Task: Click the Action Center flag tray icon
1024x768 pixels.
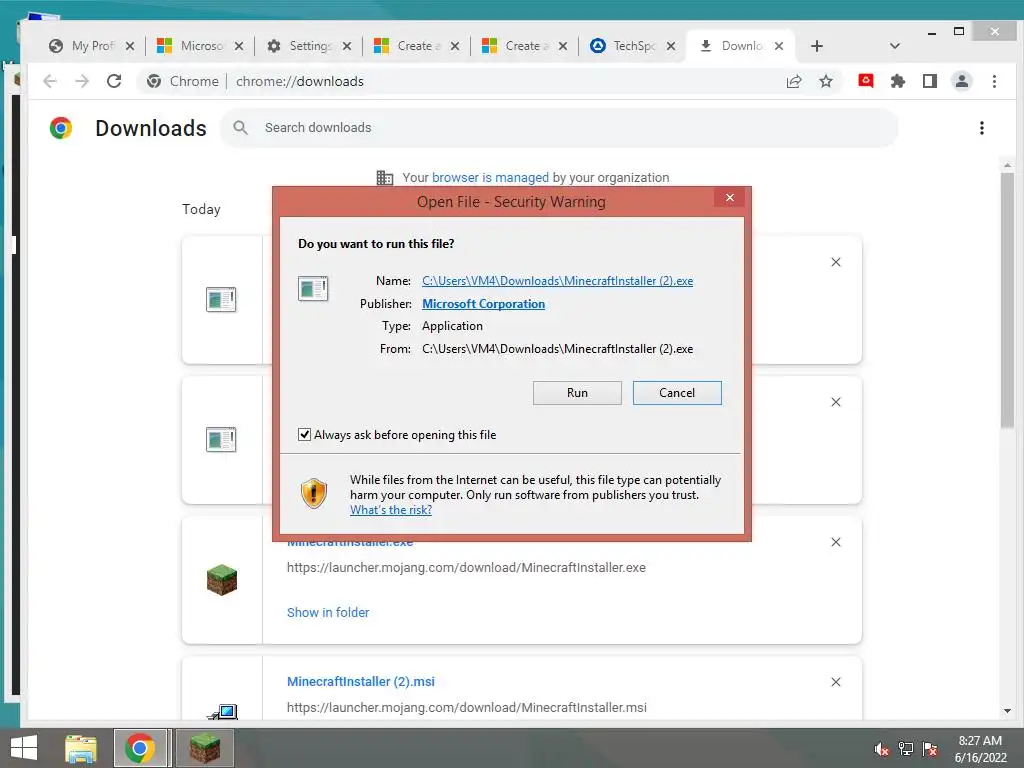Action: [930, 748]
